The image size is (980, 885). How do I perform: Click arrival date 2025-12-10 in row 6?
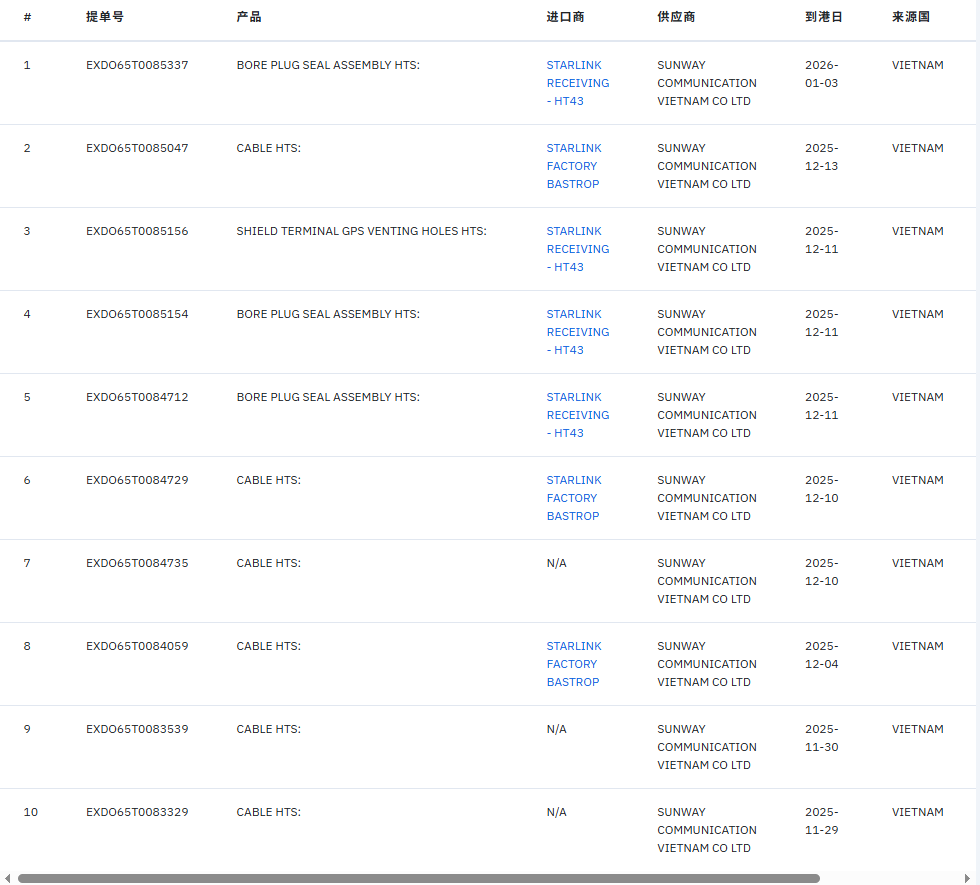822,489
